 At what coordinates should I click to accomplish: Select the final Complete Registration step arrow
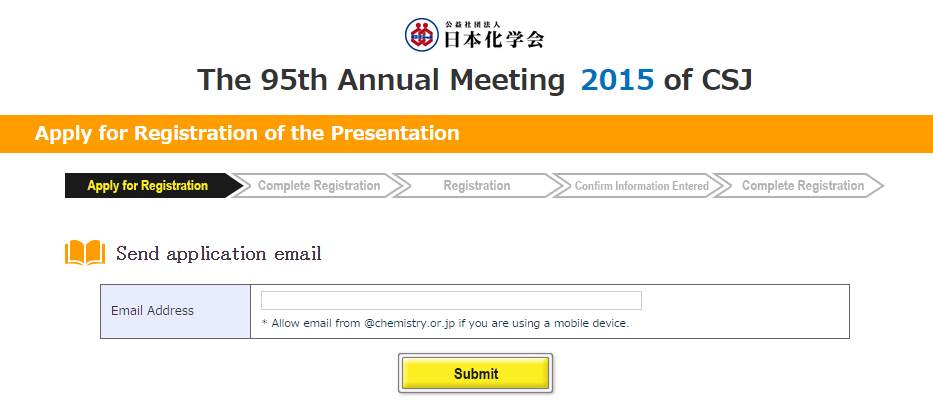tap(803, 185)
